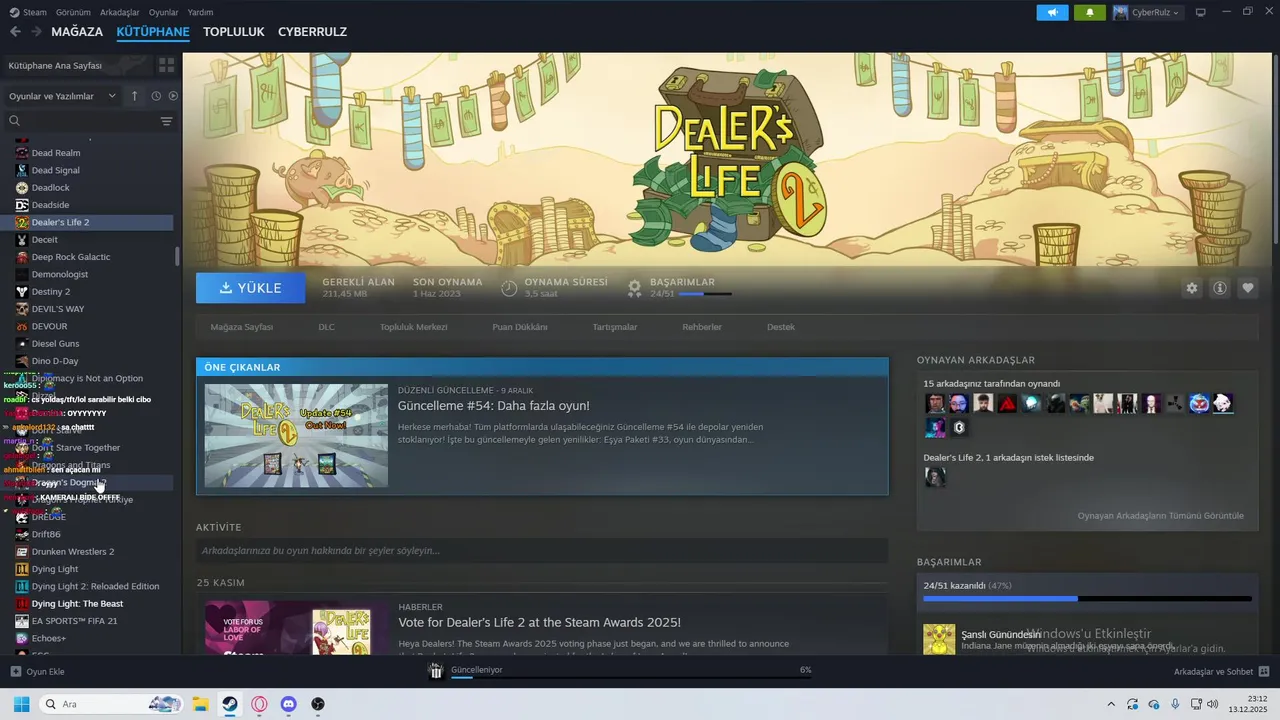Open the Steam menu
Screen dimensions: 1280x720
(29, 12)
